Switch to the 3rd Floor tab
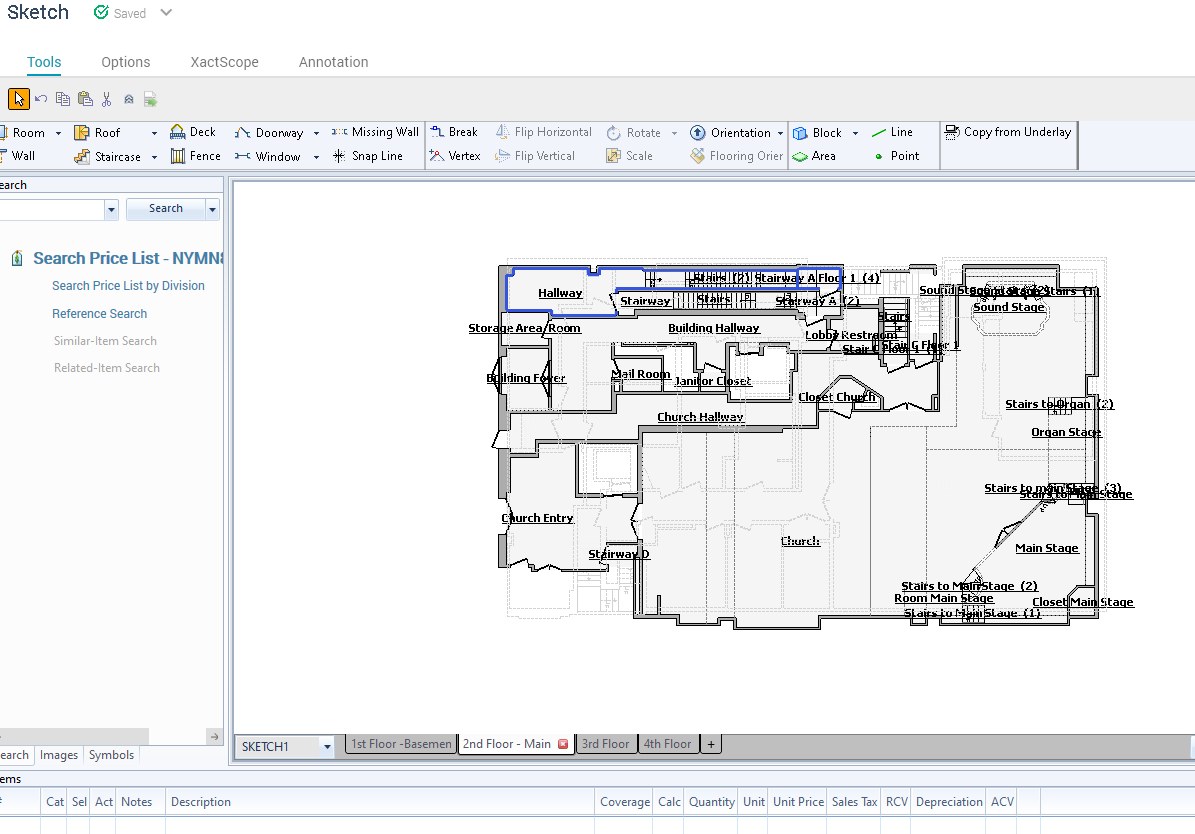 point(606,744)
